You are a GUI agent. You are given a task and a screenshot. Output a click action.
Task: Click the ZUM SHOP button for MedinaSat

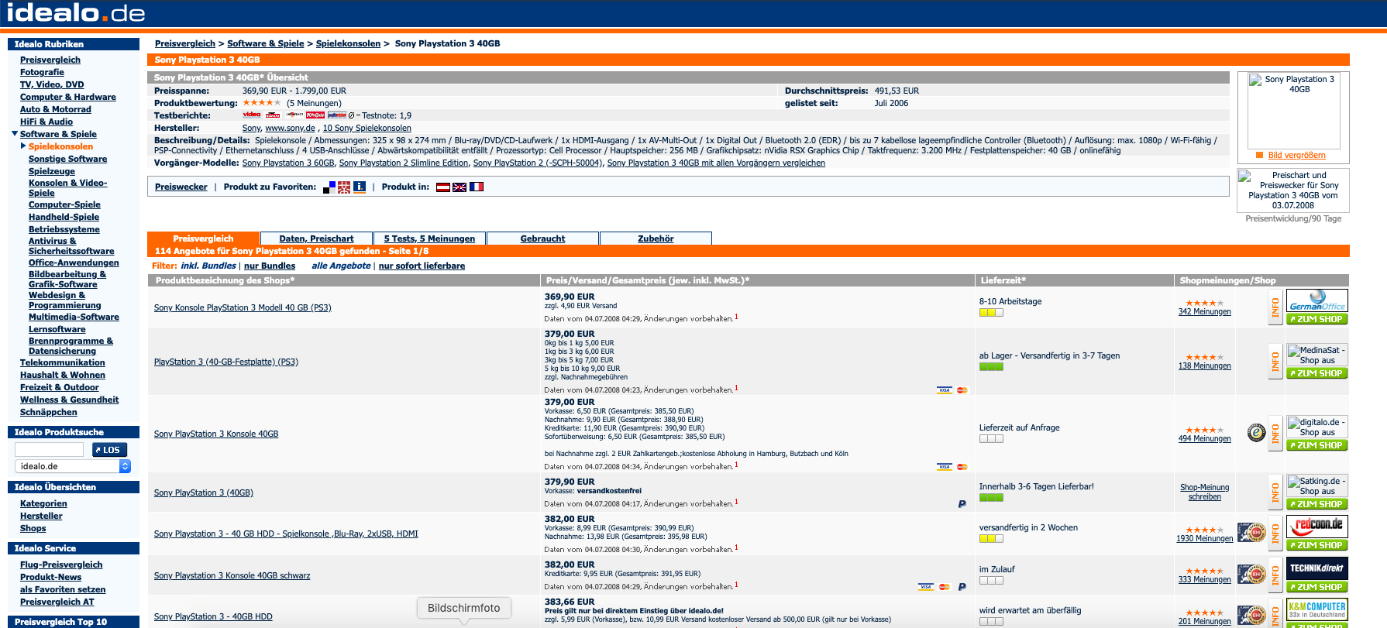tap(1317, 373)
